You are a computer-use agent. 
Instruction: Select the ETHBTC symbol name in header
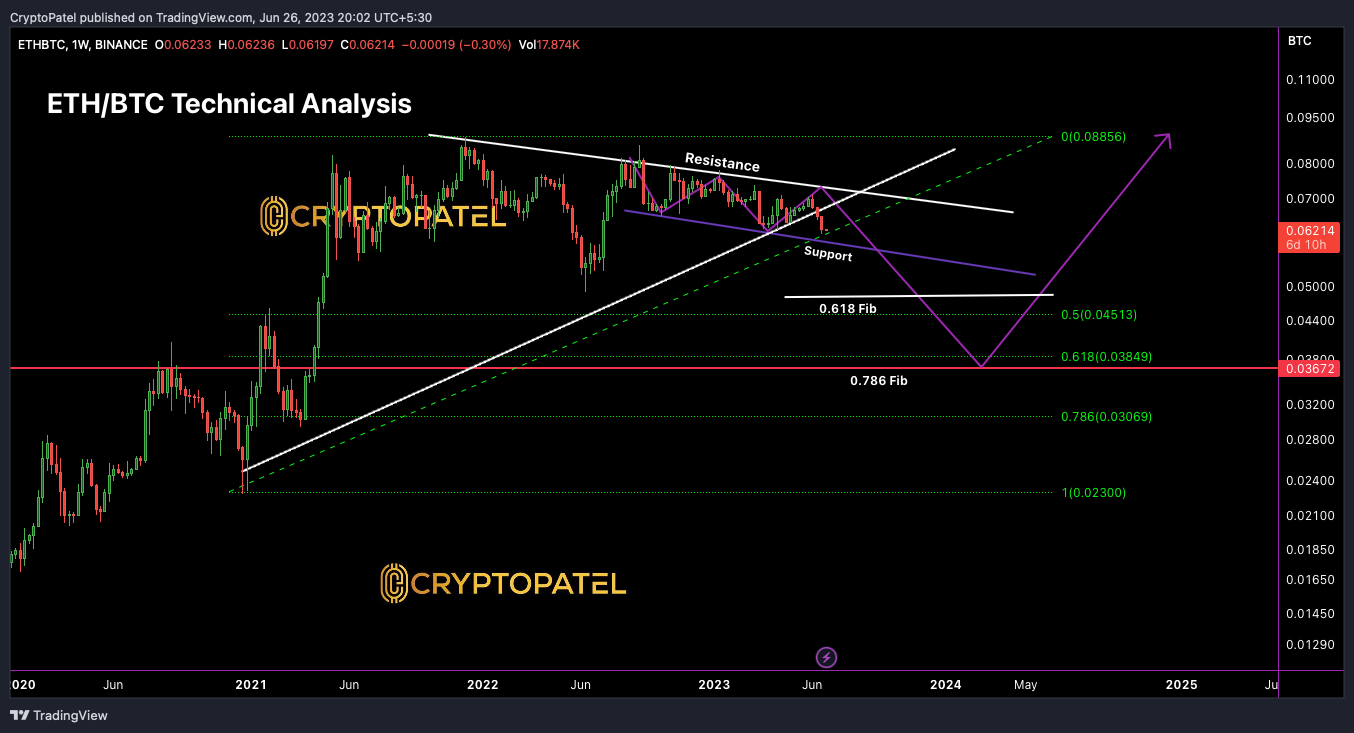click(x=41, y=45)
